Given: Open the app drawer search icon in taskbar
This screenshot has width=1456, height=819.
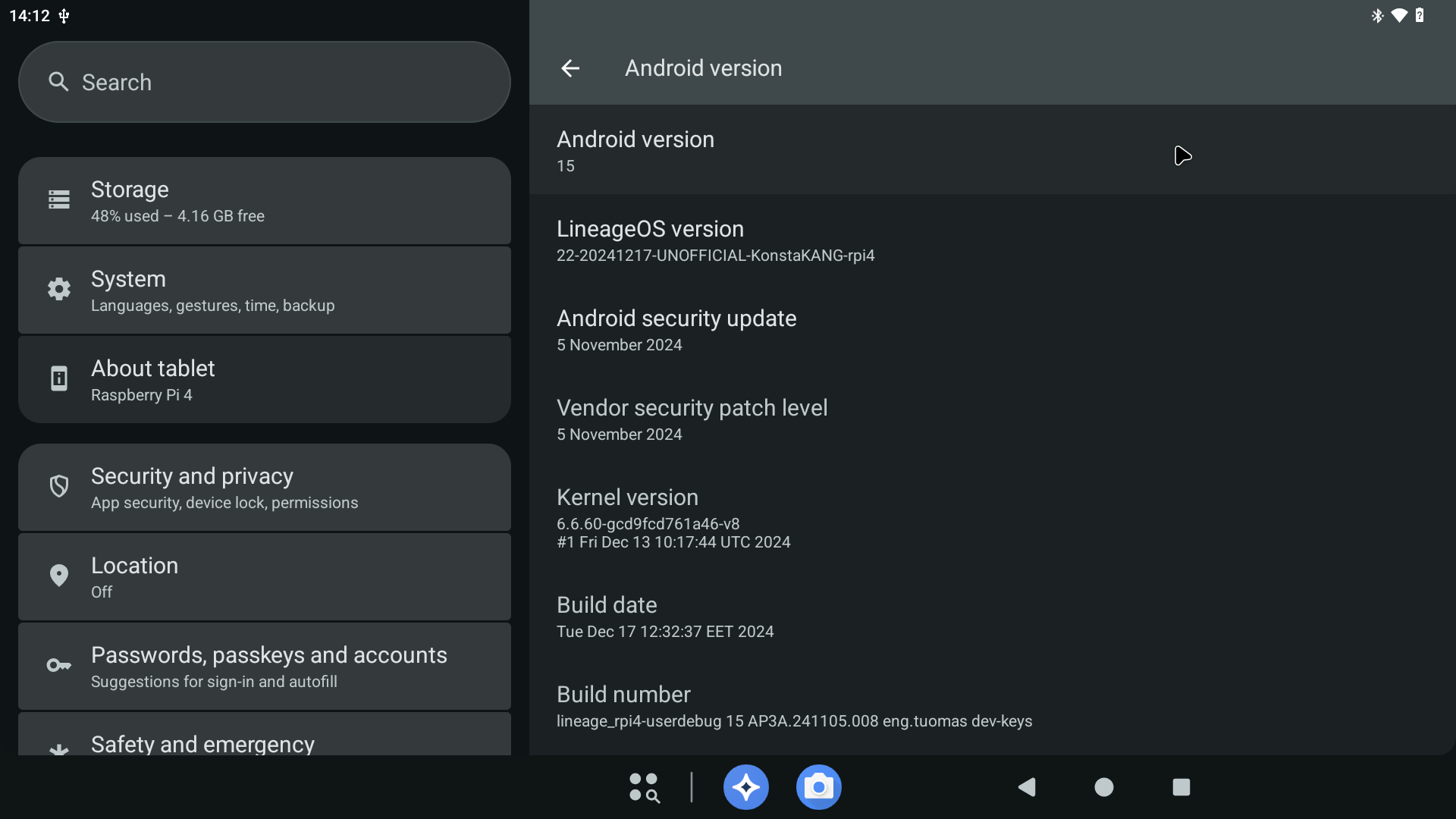Looking at the screenshot, I should pos(644,787).
